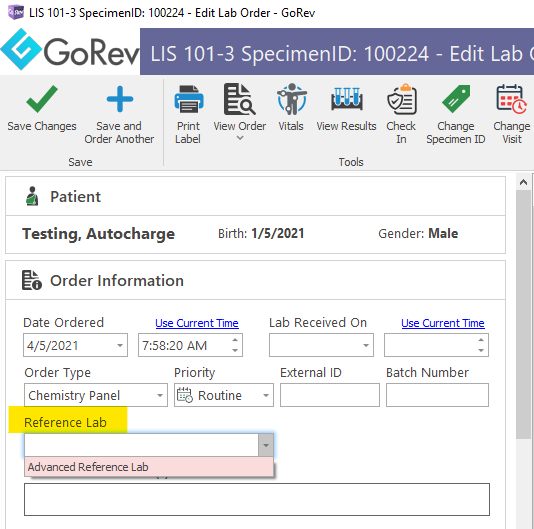This screenshot has width=534, height=529.
Task: Click Save and Order Another plus icon
Action: pyautogui.click(x=120, y=99)
